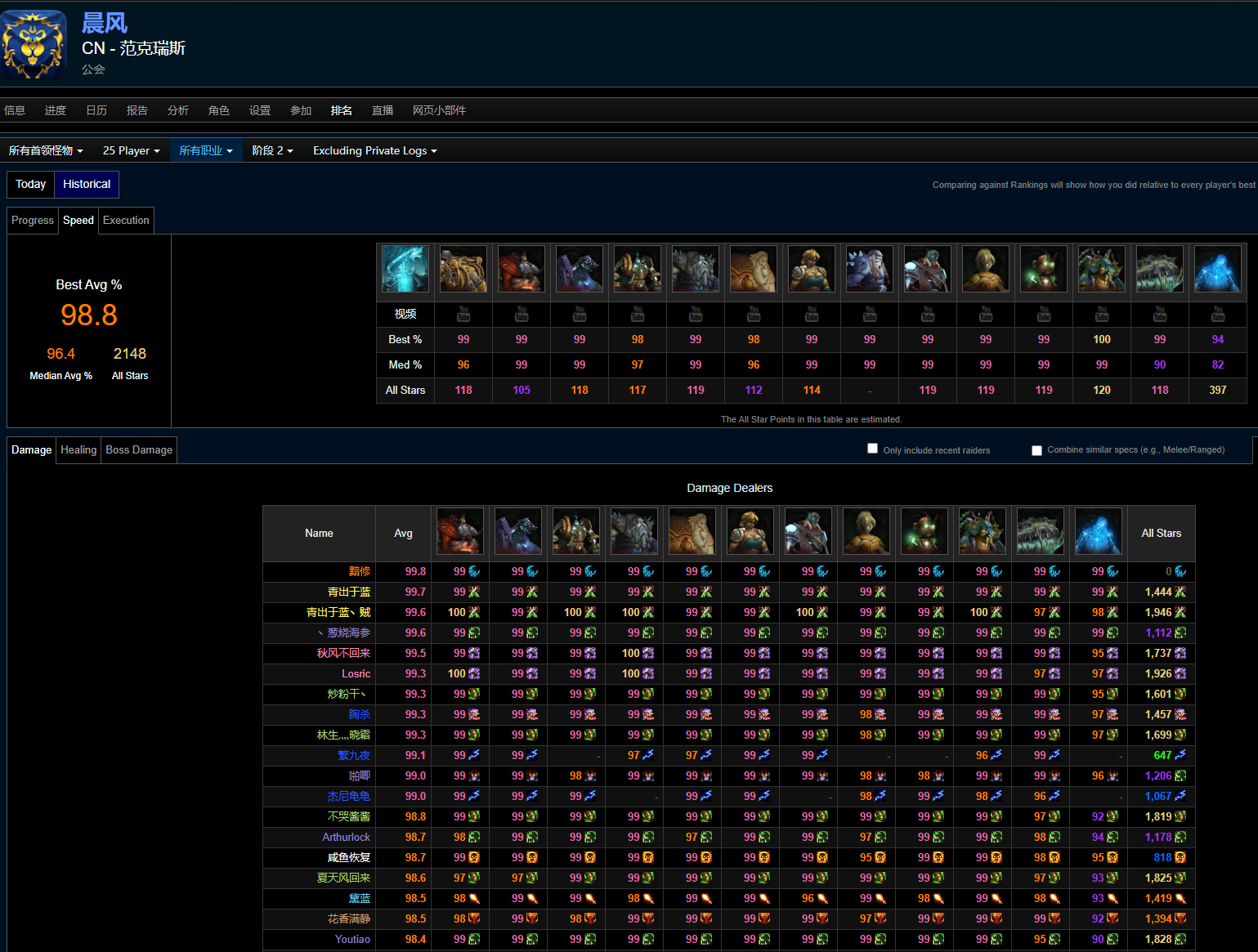Click the Flame Leviathan boss portrait
Image resolution: width=1258 pixels, height=952 pixels.
click(463, 269)
